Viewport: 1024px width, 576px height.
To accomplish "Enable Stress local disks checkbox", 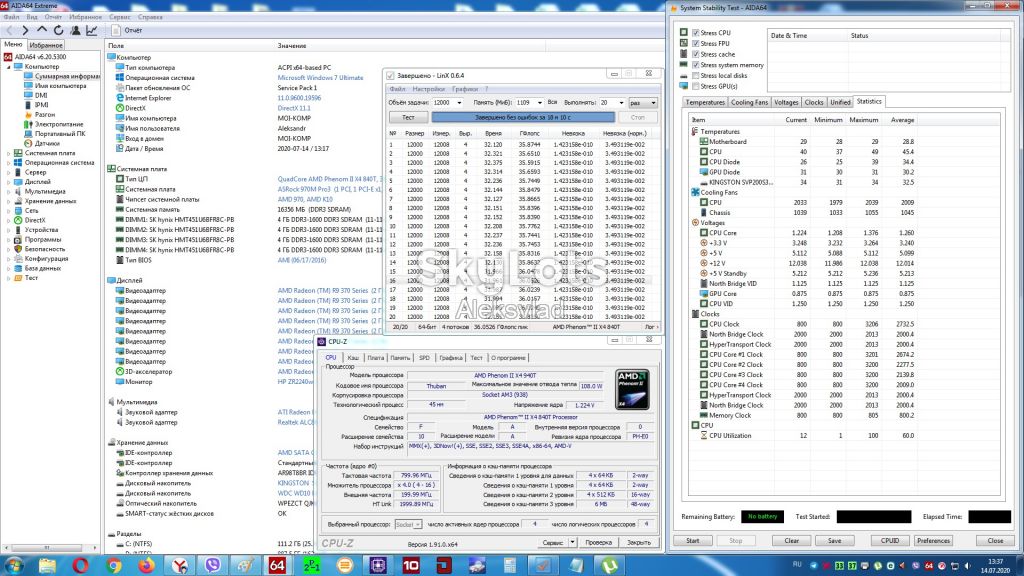I will (696, 75).
